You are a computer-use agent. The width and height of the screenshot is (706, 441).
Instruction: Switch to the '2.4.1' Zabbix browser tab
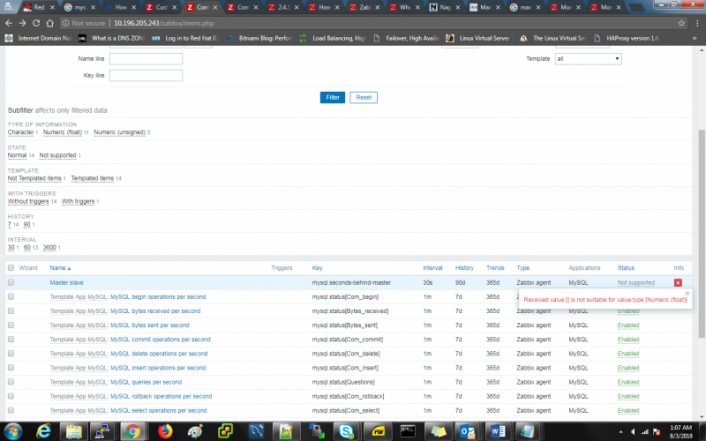(x=283, y=7)
